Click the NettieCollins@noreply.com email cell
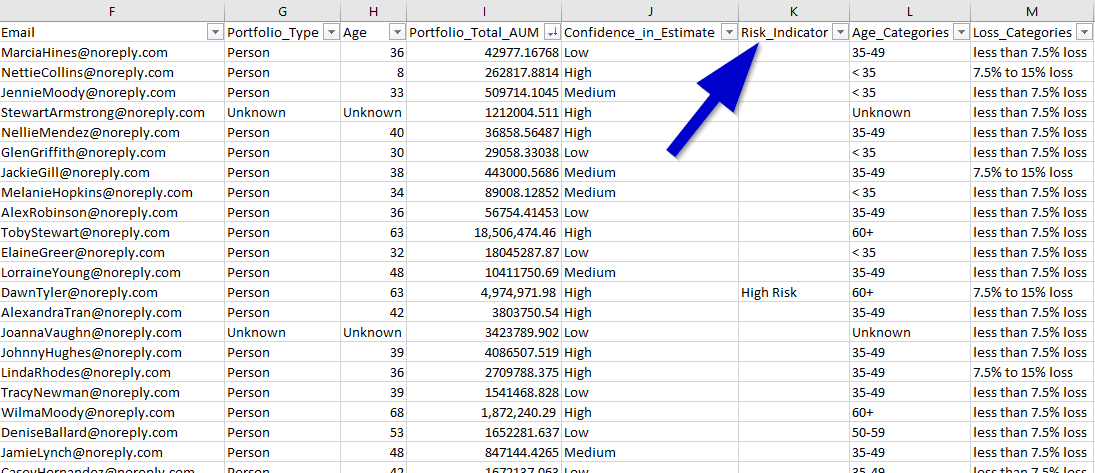The width and height of the screenshot is (1095, 473). 112,73
